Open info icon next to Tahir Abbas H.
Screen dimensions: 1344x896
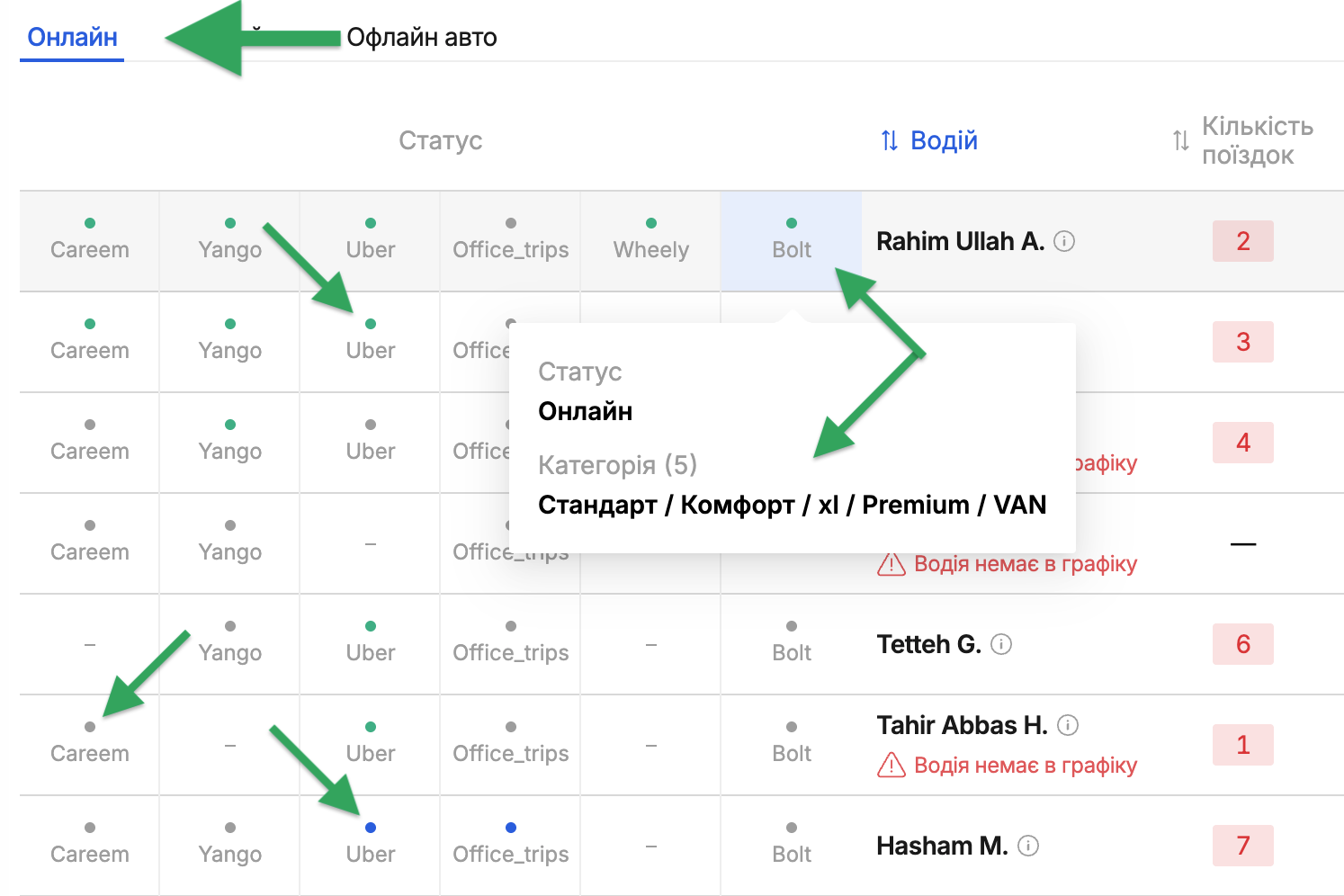click(1068, 725)
